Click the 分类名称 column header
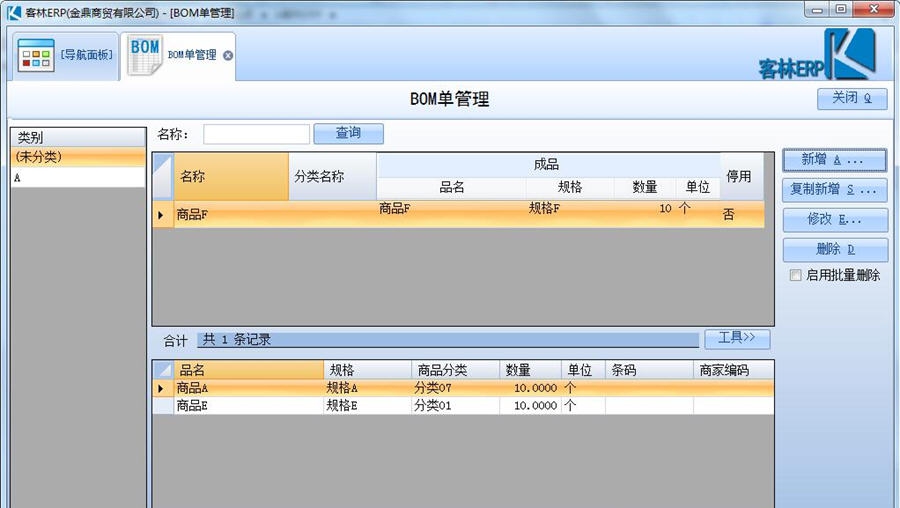 [332, 176]
